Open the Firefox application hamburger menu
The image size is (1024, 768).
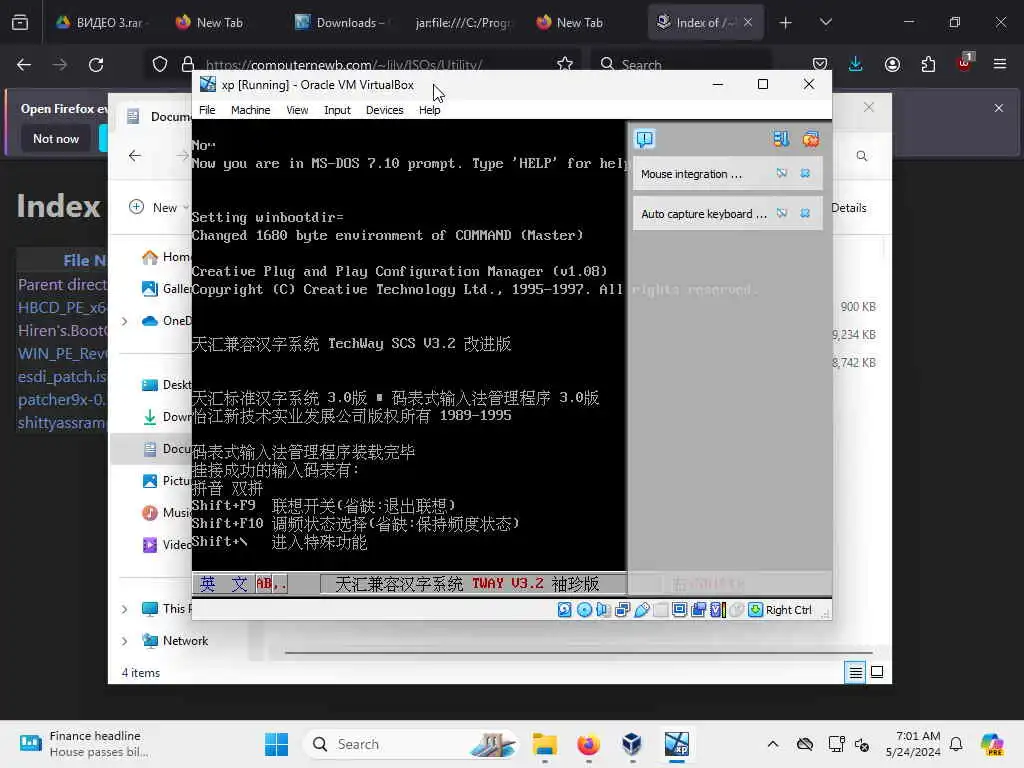click(x=1000, y=64)
